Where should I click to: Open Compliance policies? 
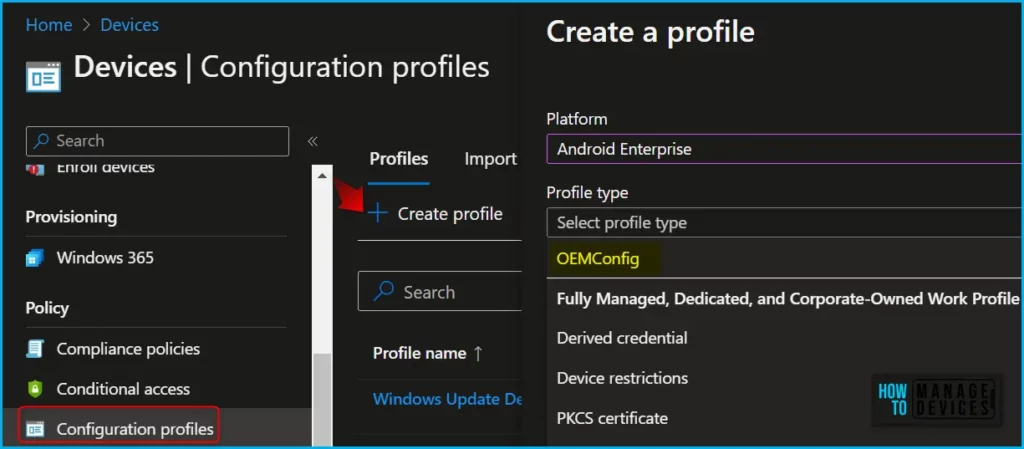point(128,349)
